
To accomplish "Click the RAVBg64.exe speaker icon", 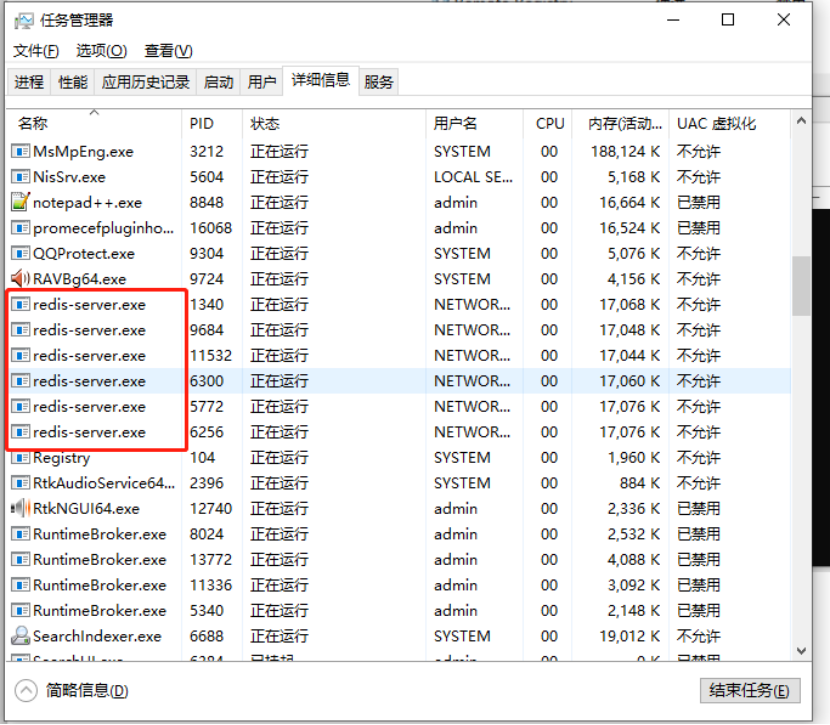I will [20, 278].
